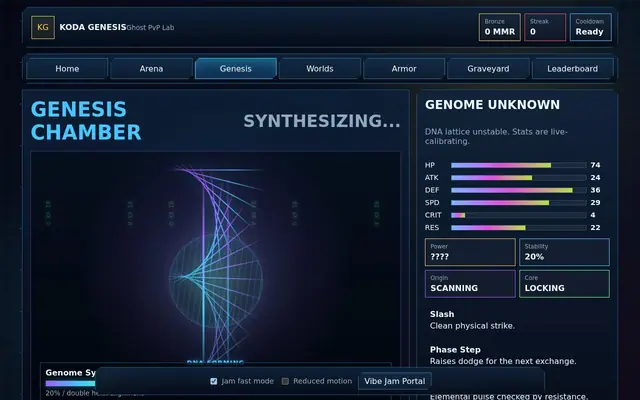The width and height of the screenshot is (640, 400).
Task: Click the Vibe Jam Portal button
Action: pos(395,381)
